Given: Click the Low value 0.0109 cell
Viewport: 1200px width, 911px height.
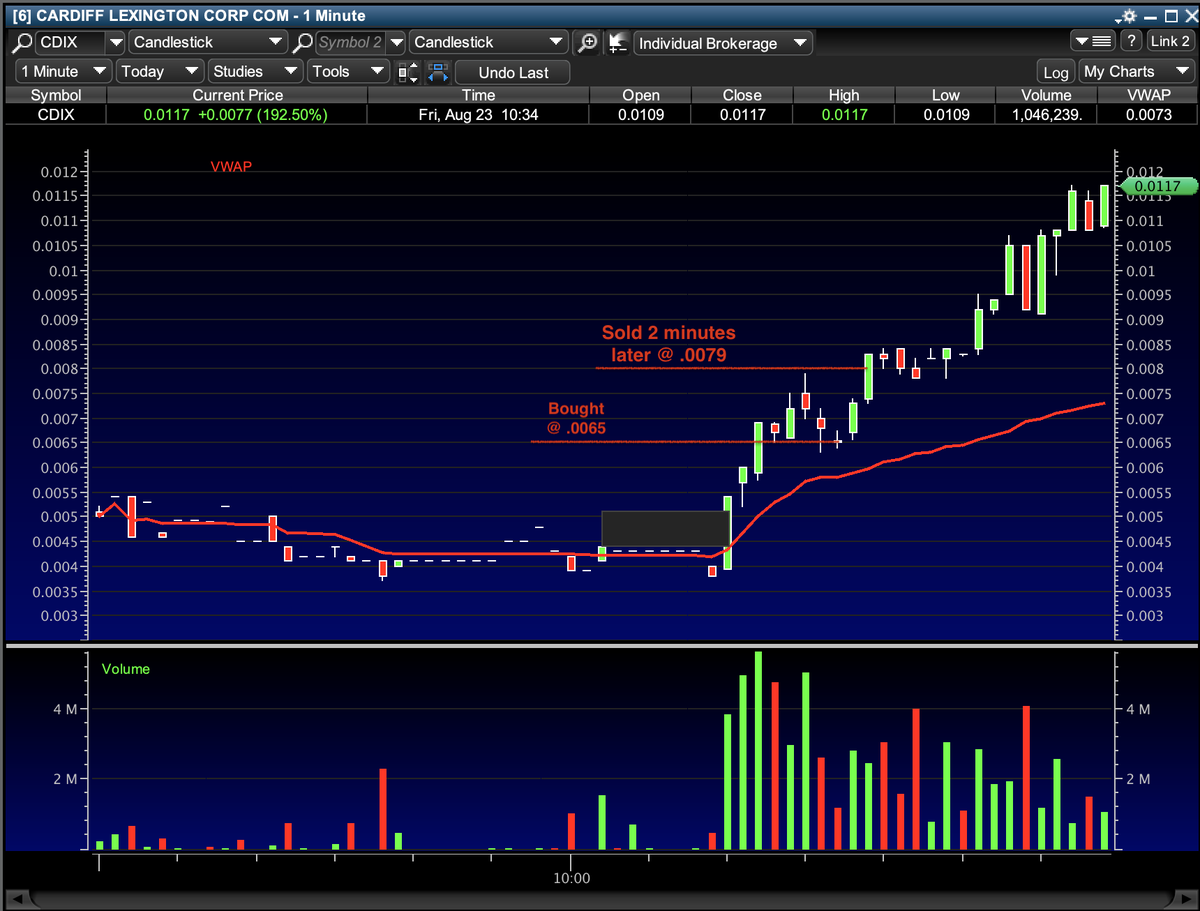Looking at the screenshot, I should 945,114.
